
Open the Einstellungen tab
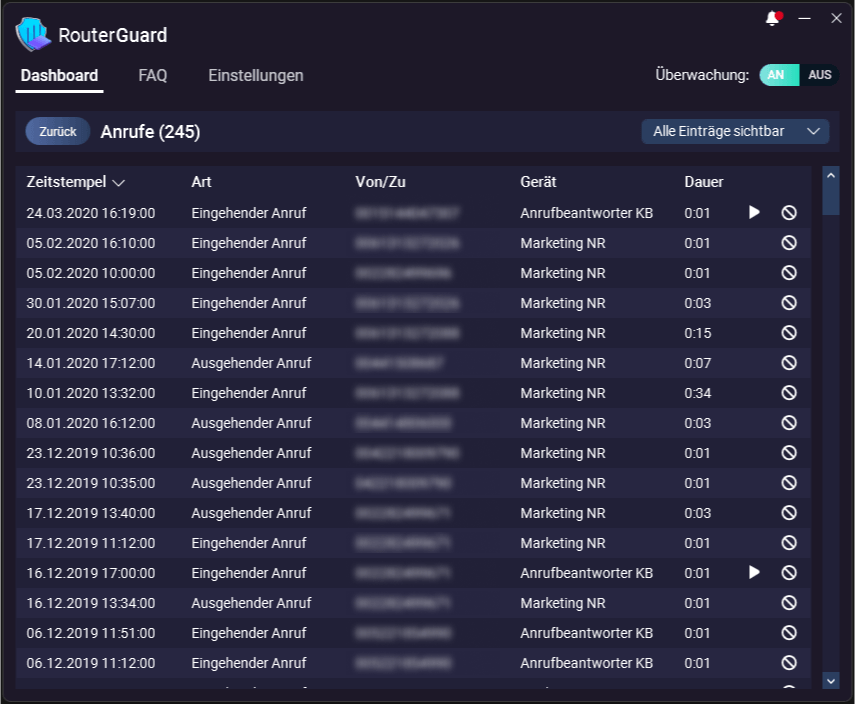[255, 75]
